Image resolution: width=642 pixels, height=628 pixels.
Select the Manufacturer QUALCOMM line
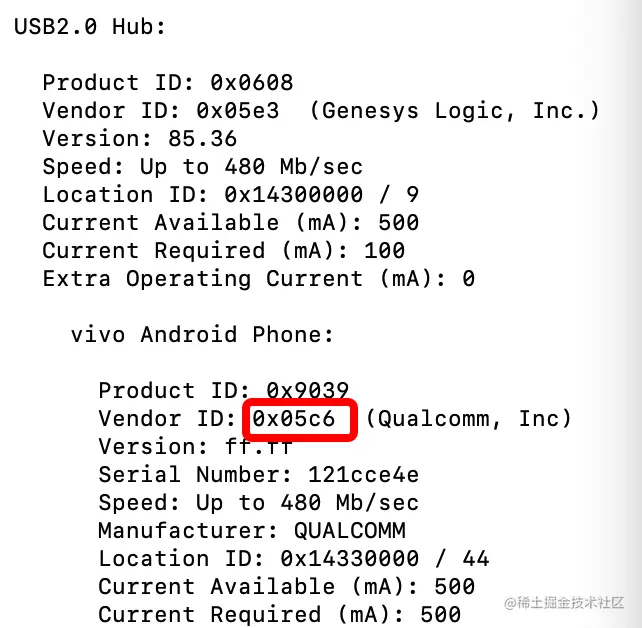[252, 531]
